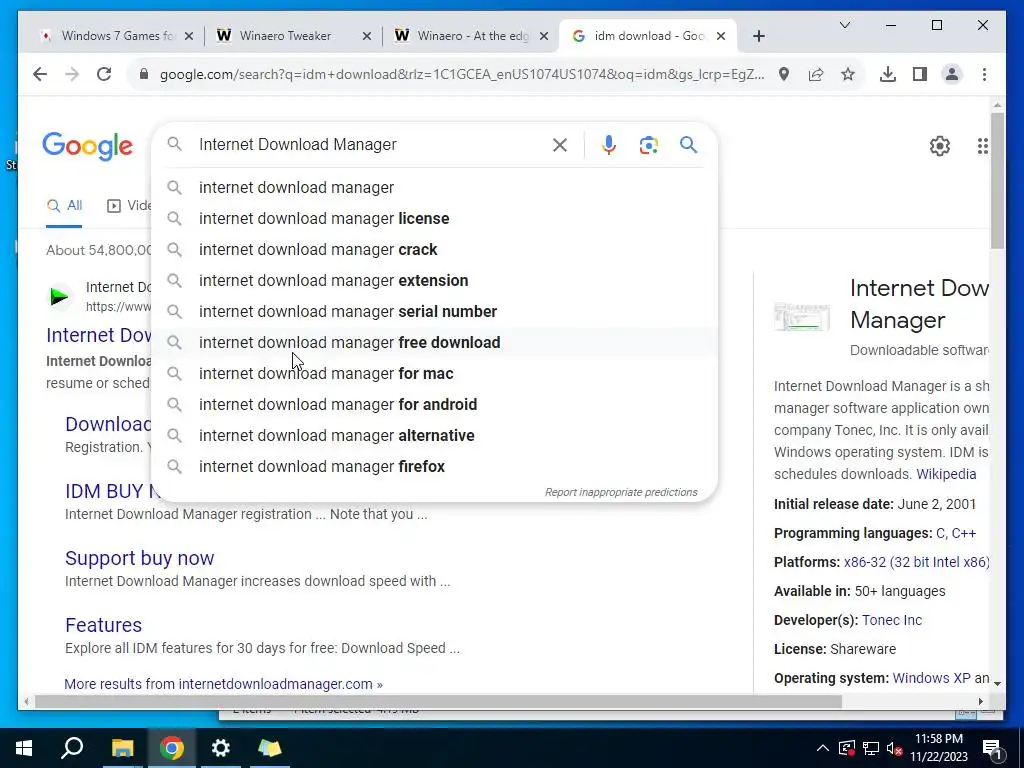Open the 'Tonec Inc' developer link
1024x768 pixels.
(892, 620)
